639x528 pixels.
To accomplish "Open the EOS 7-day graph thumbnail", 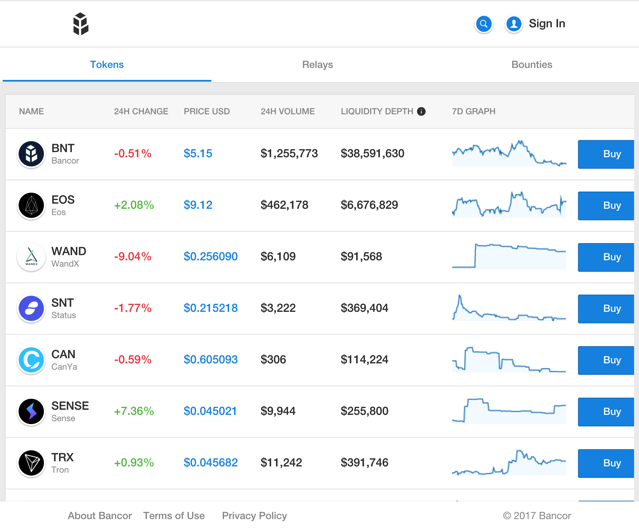I will tap(509, 205).
